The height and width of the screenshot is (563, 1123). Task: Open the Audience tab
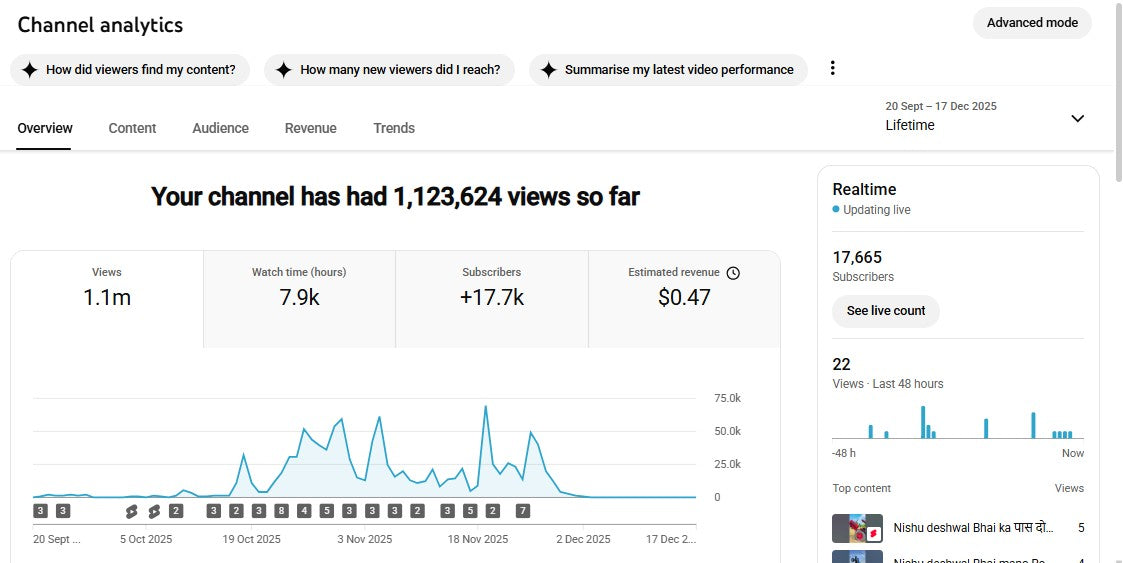point(220,128)
